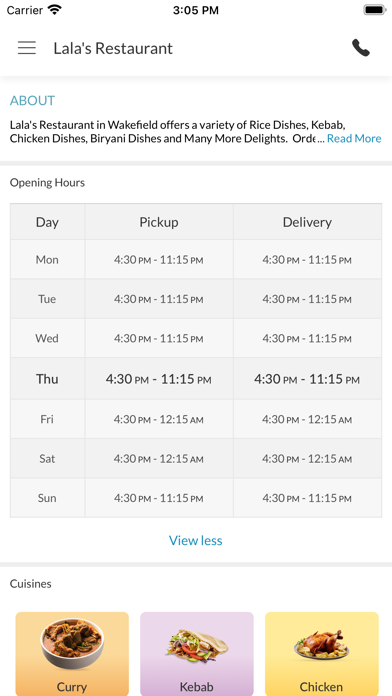Screen dimensions: 392x696
Task: Select the Mon row day cell
Action: 47,259
